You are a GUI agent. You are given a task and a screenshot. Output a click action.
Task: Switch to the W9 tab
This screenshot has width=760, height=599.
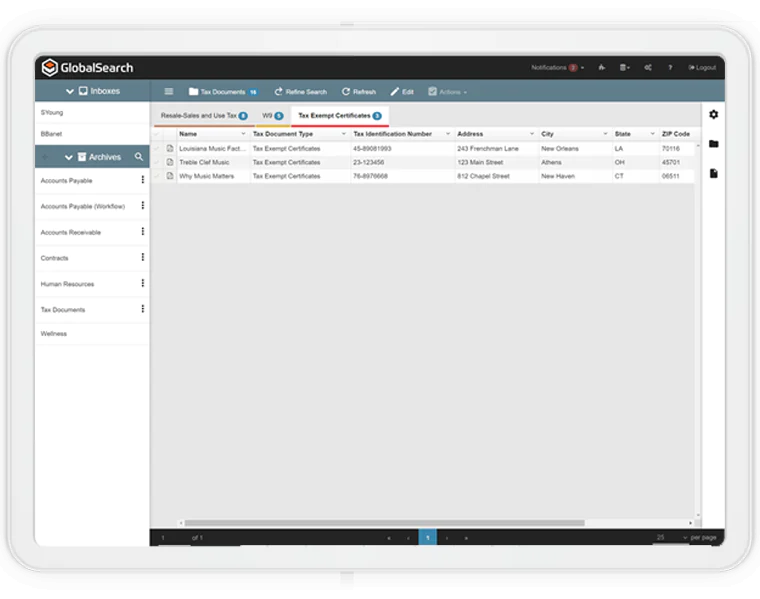(272, 116)
